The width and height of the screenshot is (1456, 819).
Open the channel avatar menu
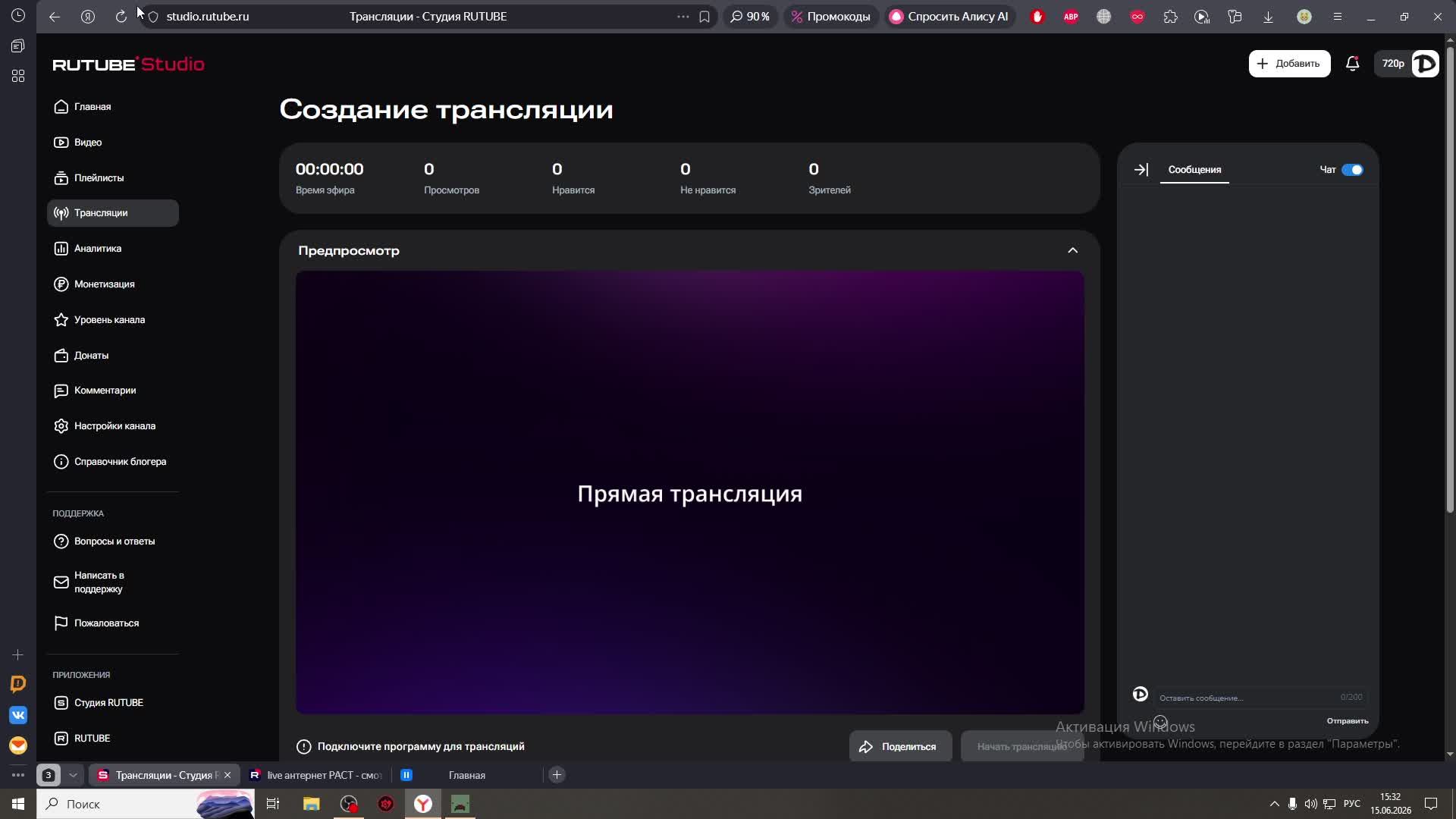click(1426, 64)
